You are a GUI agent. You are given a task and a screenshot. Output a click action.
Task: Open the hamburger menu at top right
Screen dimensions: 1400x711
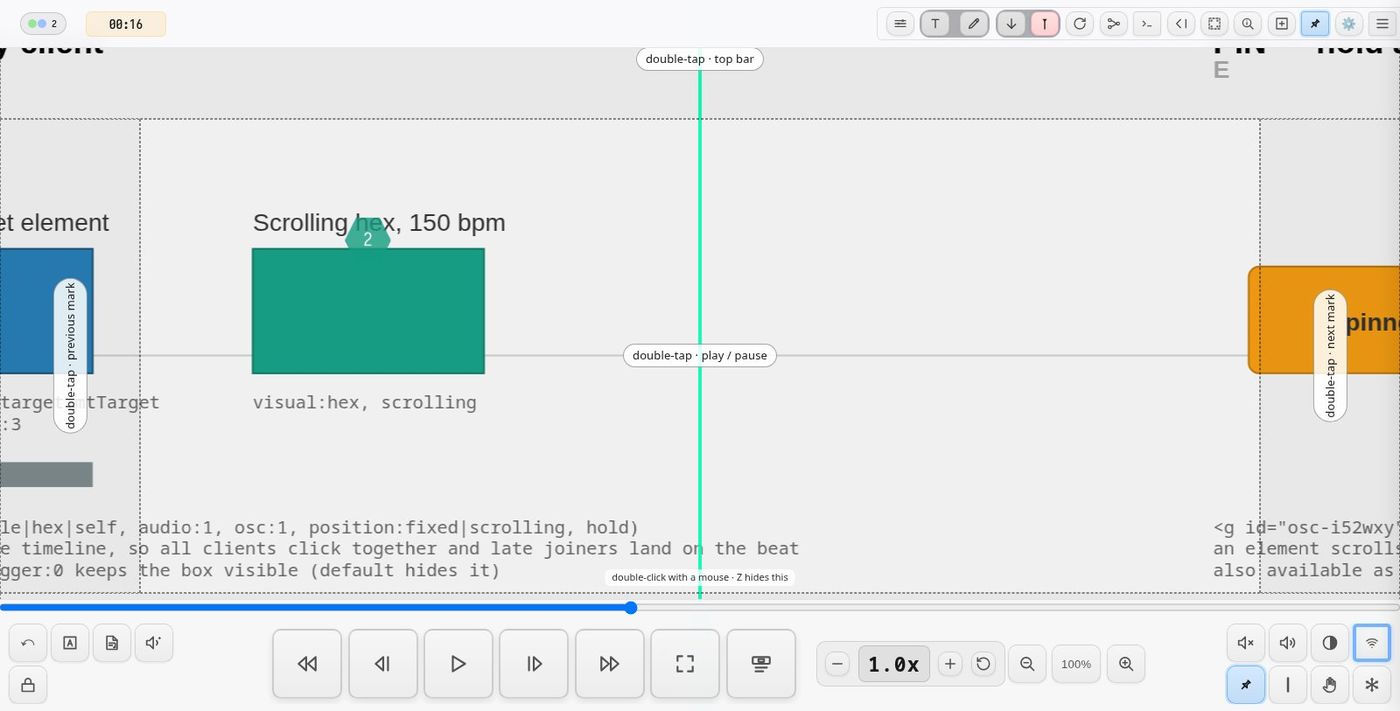click(x=1383, y=24)
